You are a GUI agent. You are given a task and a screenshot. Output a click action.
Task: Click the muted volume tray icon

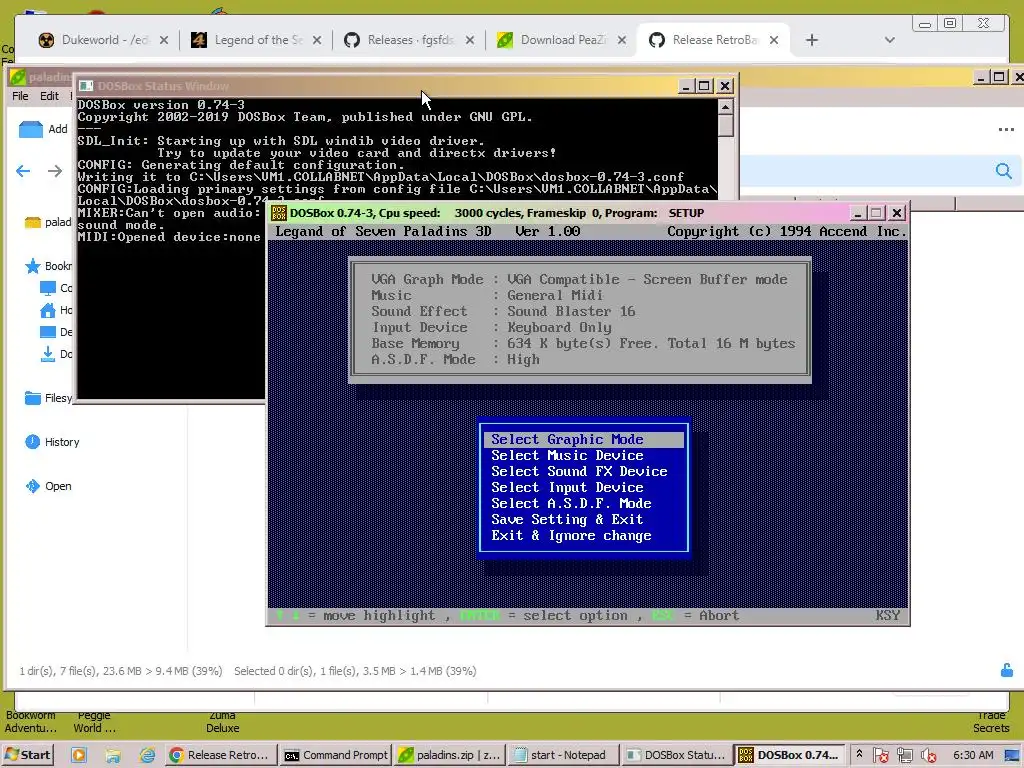tap(927, 756)
